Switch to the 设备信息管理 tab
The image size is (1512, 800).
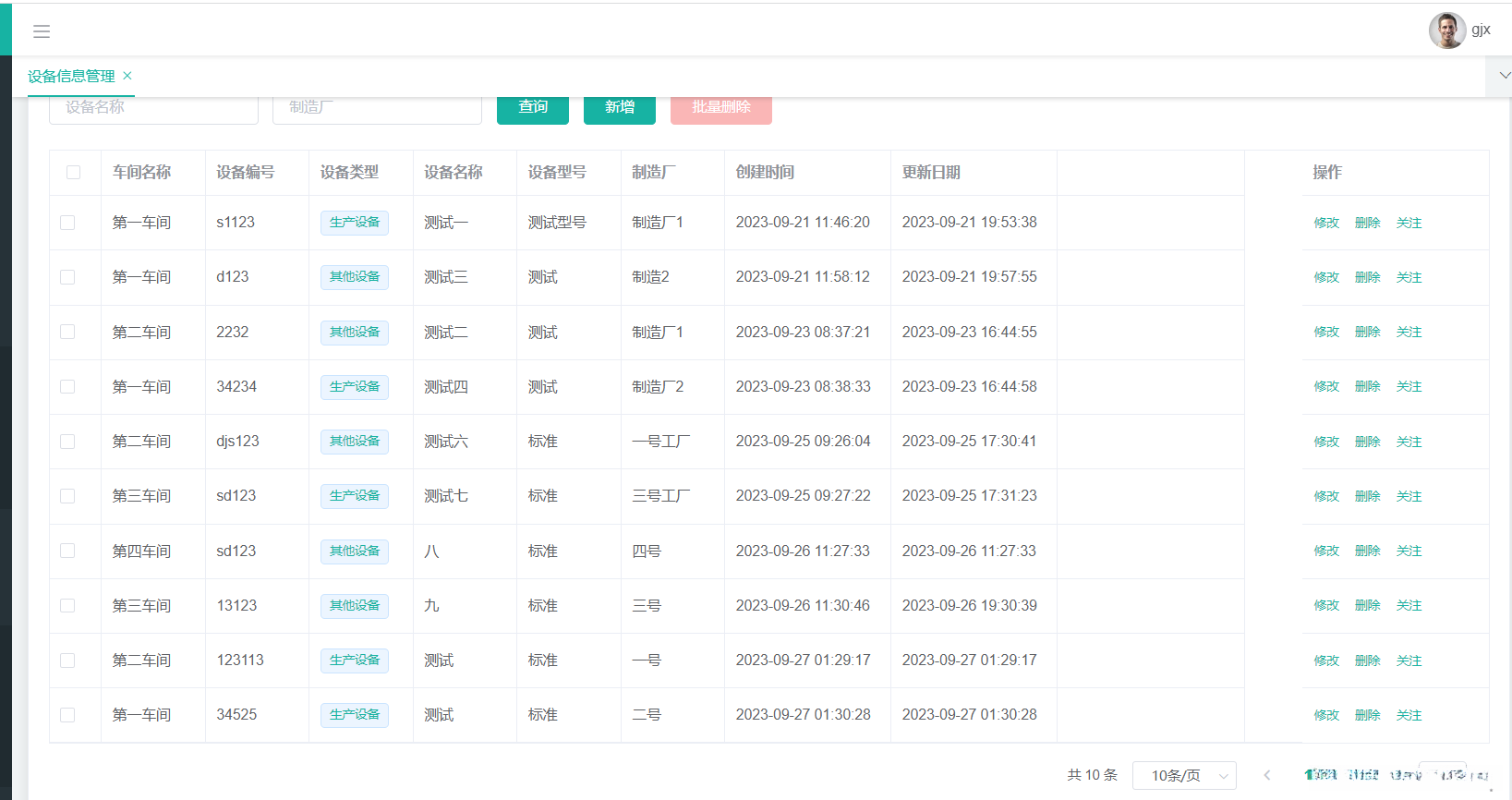71,77
